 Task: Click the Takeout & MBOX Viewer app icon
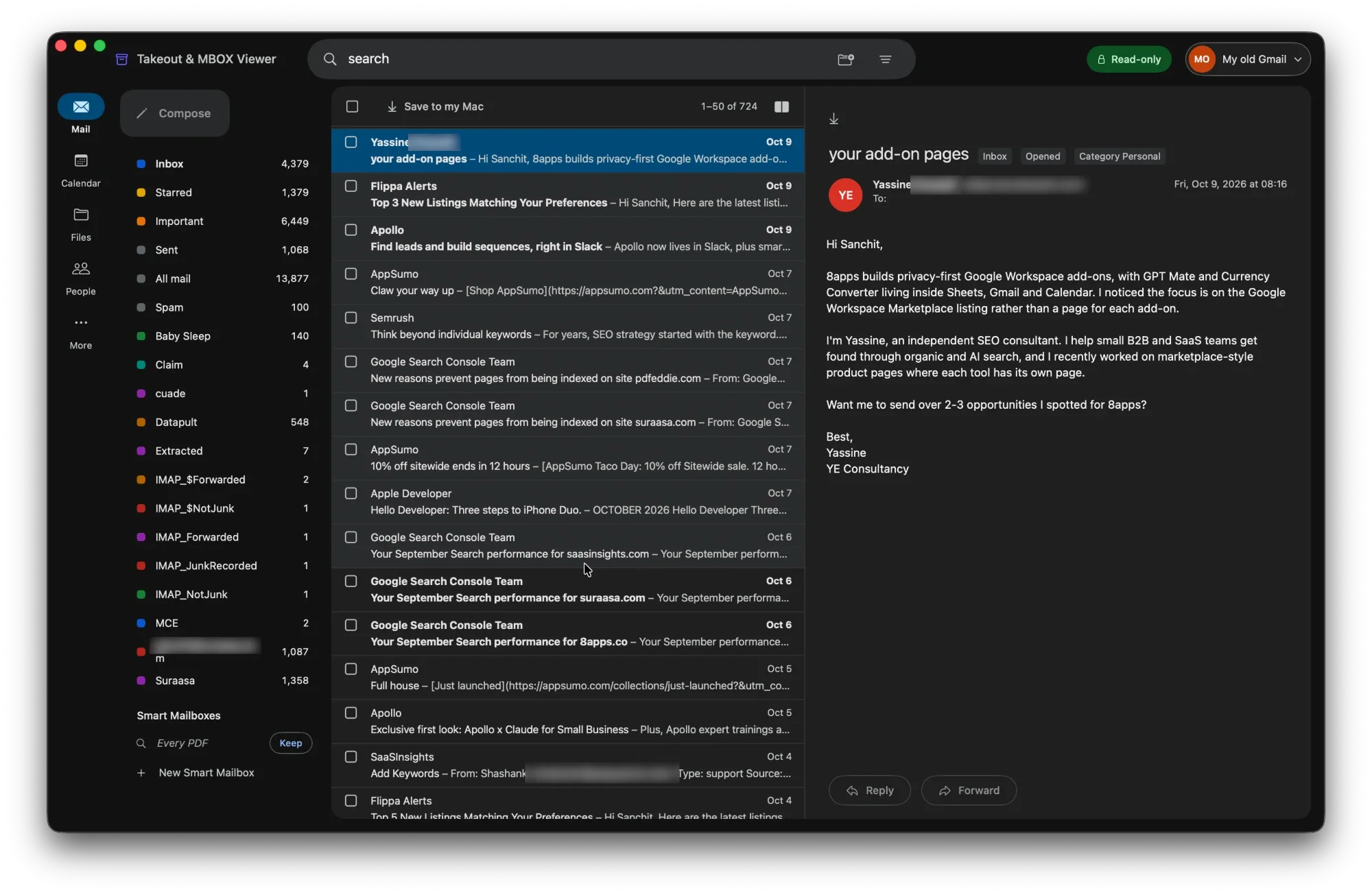point(122,60)
